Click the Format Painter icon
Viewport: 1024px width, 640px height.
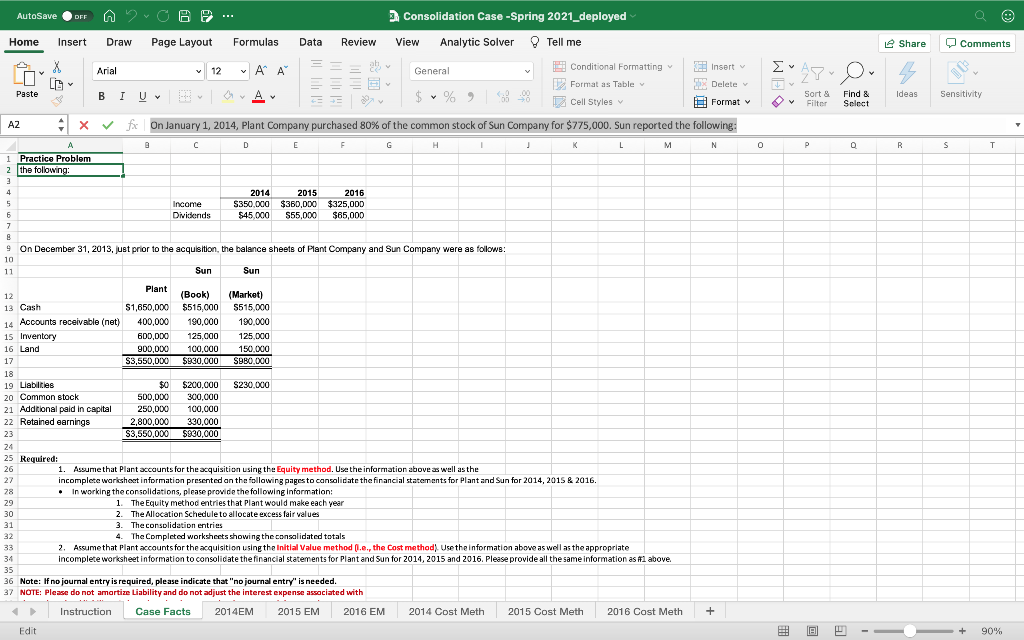(x=58, y=99)
